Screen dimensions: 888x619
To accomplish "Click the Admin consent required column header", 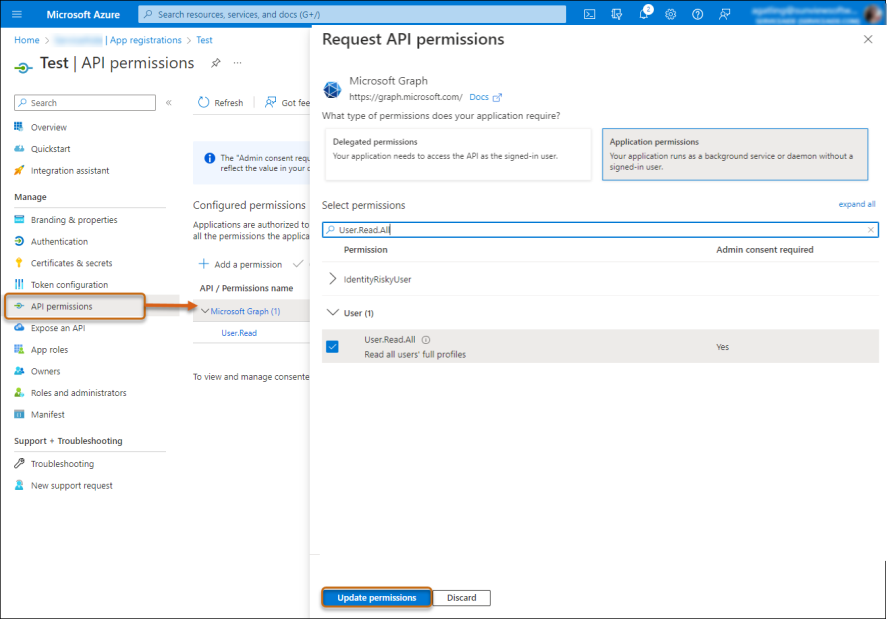I will [x=765, y=249].
